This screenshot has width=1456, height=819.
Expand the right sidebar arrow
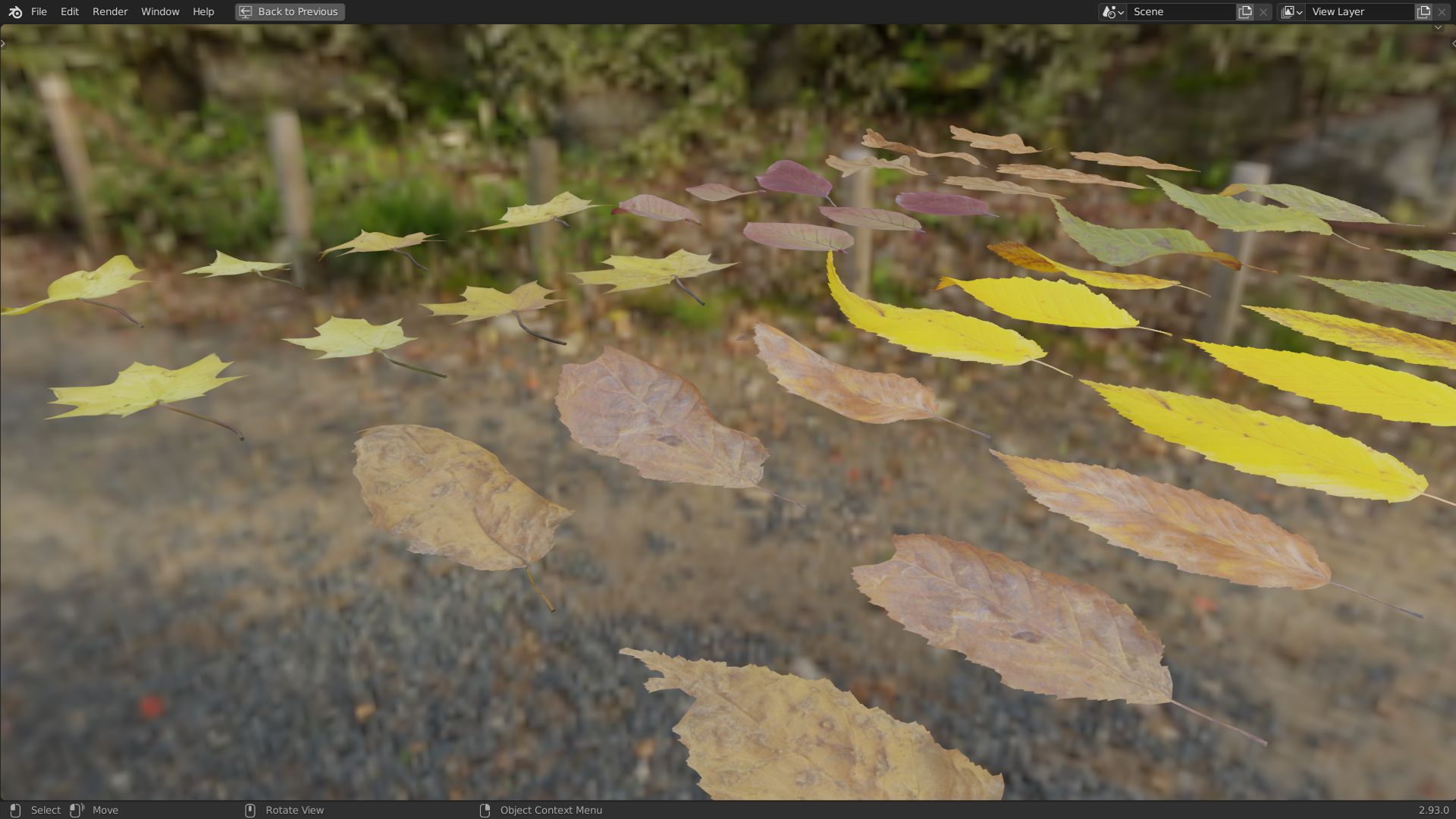[x=1452, y=43]
